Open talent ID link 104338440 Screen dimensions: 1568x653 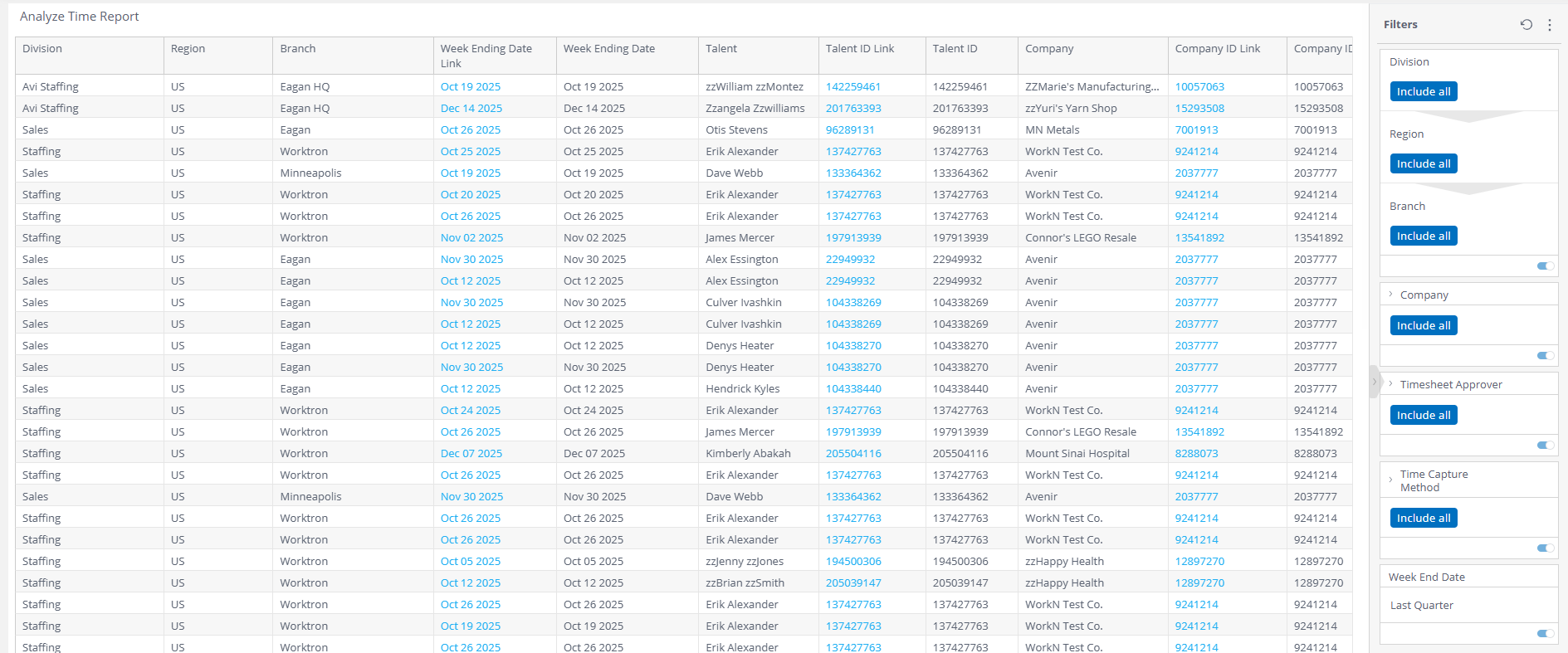[853, 388]
